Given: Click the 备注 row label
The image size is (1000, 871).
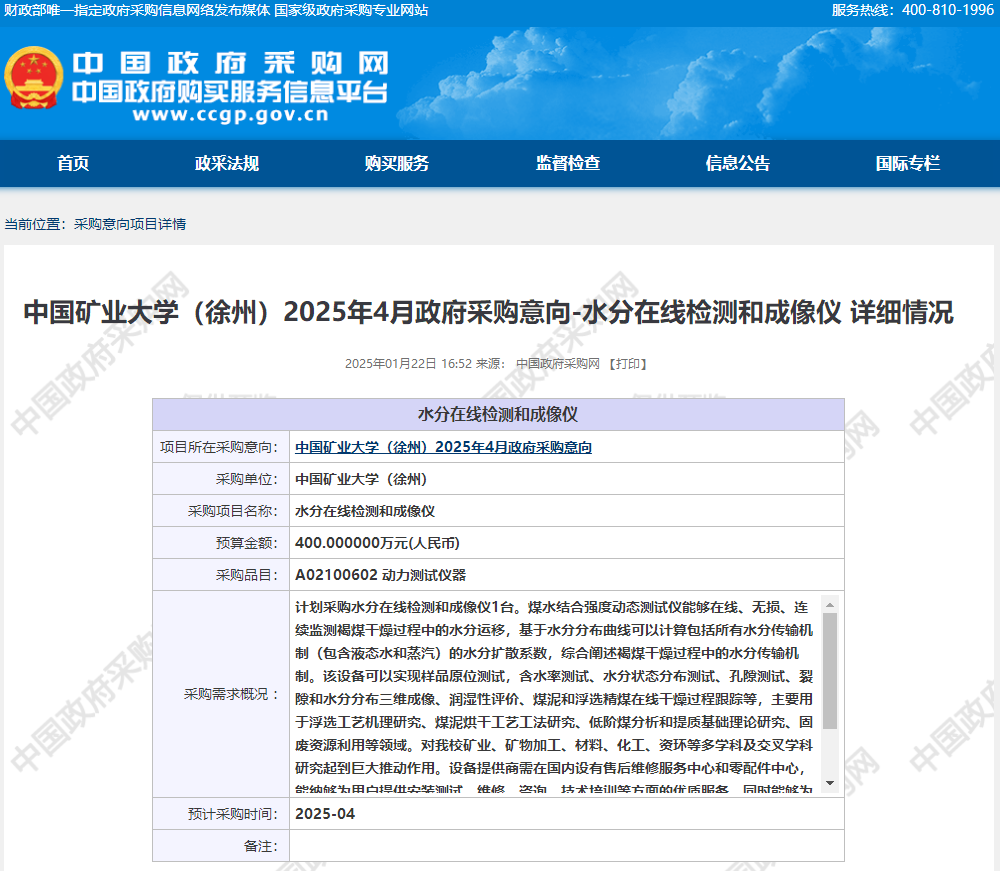Looking at the screenshot, I should [x=261, y=845].
